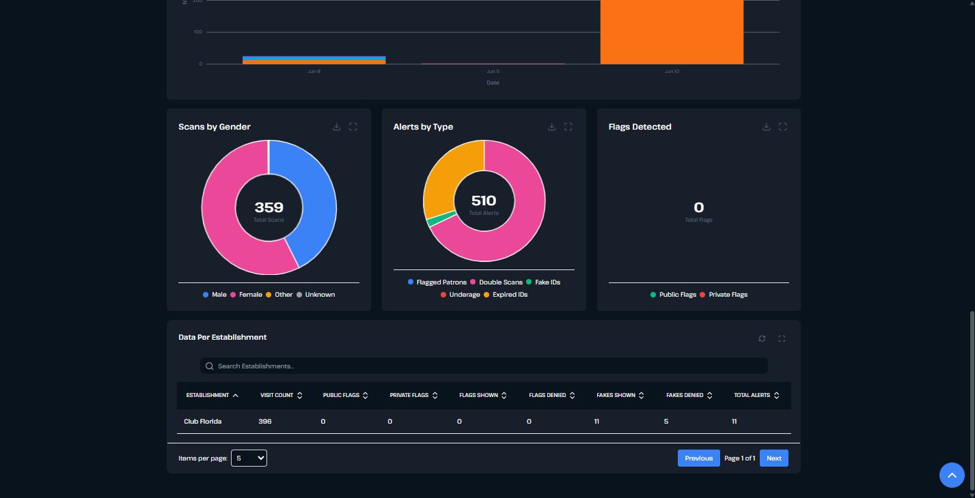Refresh the Data Per Establishment table

(x=762, y=338)
